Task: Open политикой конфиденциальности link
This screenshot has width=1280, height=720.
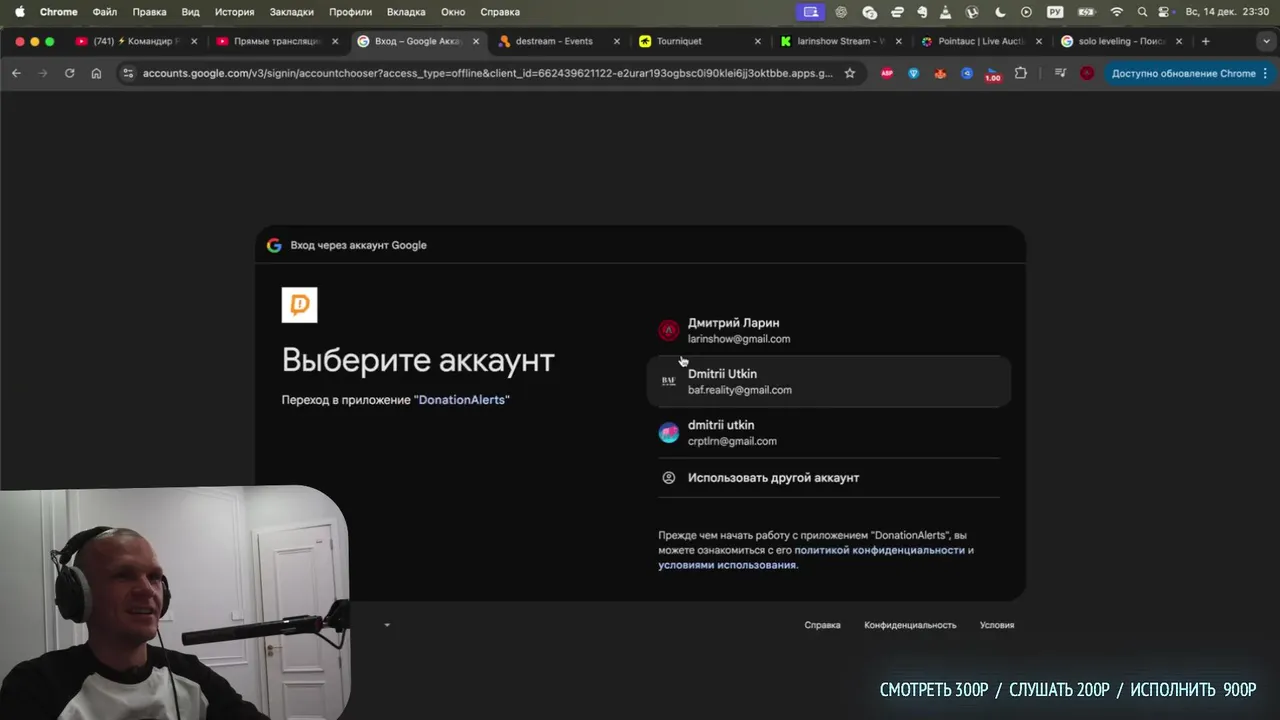Action: point(880,550)
